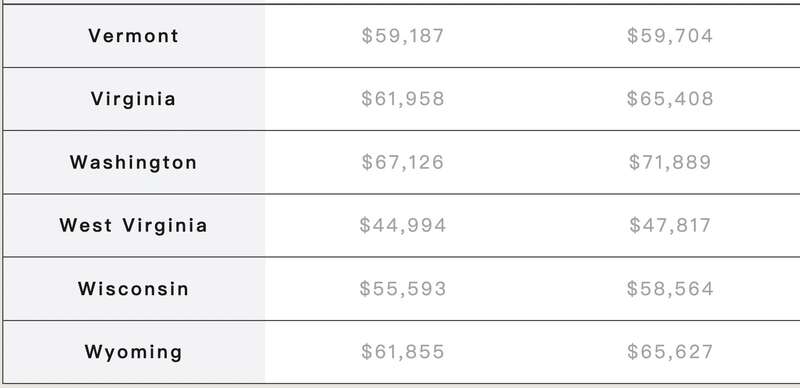Select Wyoming's $61,855 amount
This screenshot has width=800, height=388.
[x=403, y=352]
